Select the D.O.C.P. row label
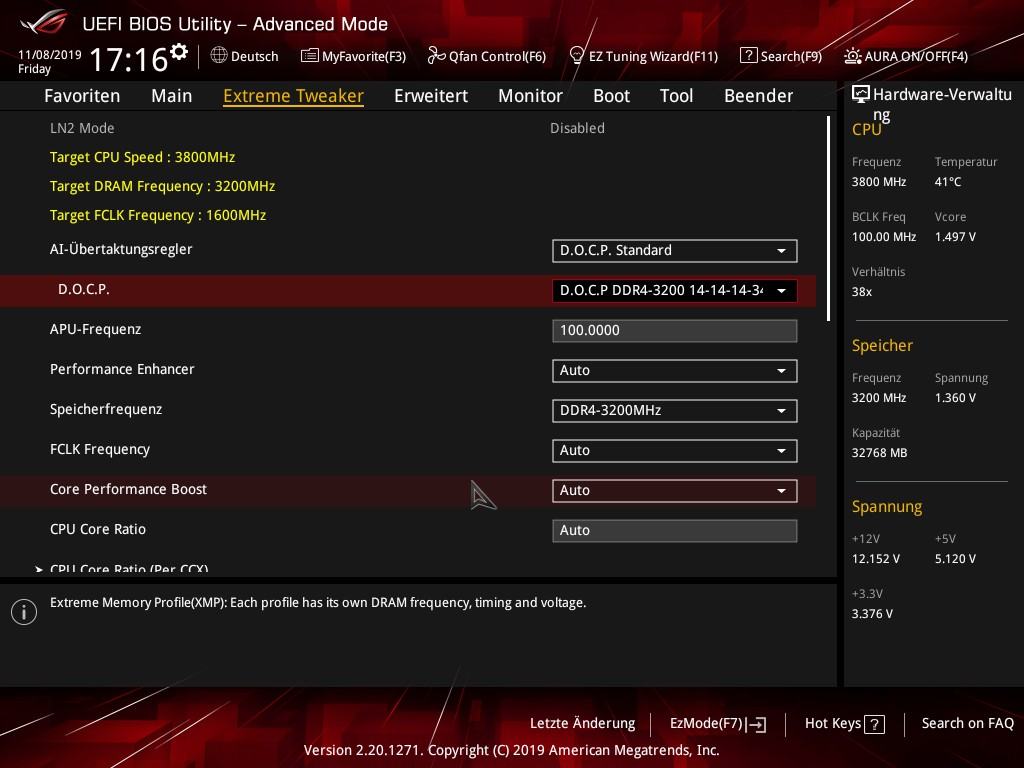Viewport: 1024px width, 768px height. [x=84, y=289]
